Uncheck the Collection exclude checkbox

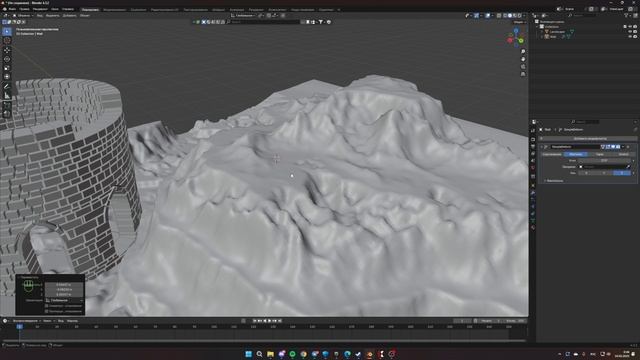pos(625,27)
